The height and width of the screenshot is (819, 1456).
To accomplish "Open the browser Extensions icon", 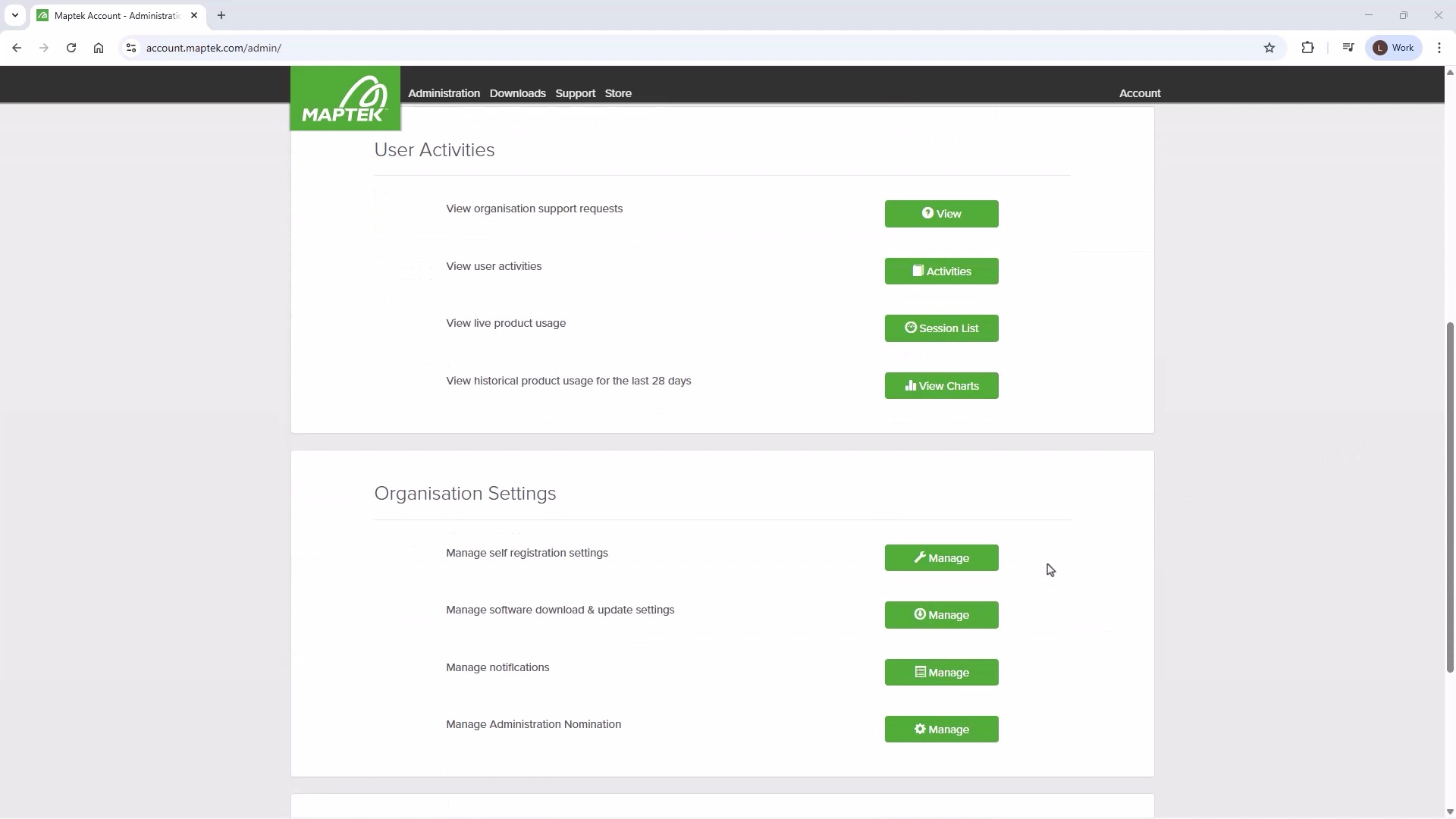I will pyautogui.click(x=1307, y=48).
